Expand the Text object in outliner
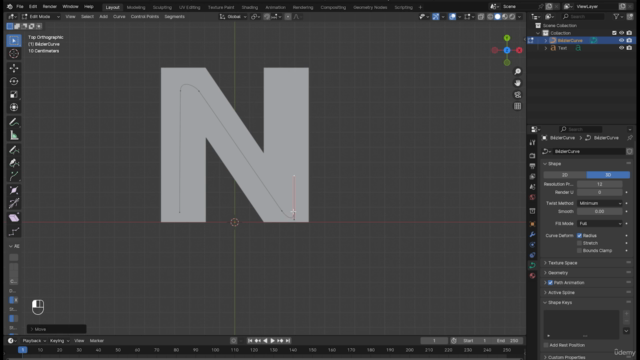This screenshot has height=360, width=640. tap(546, 48)
